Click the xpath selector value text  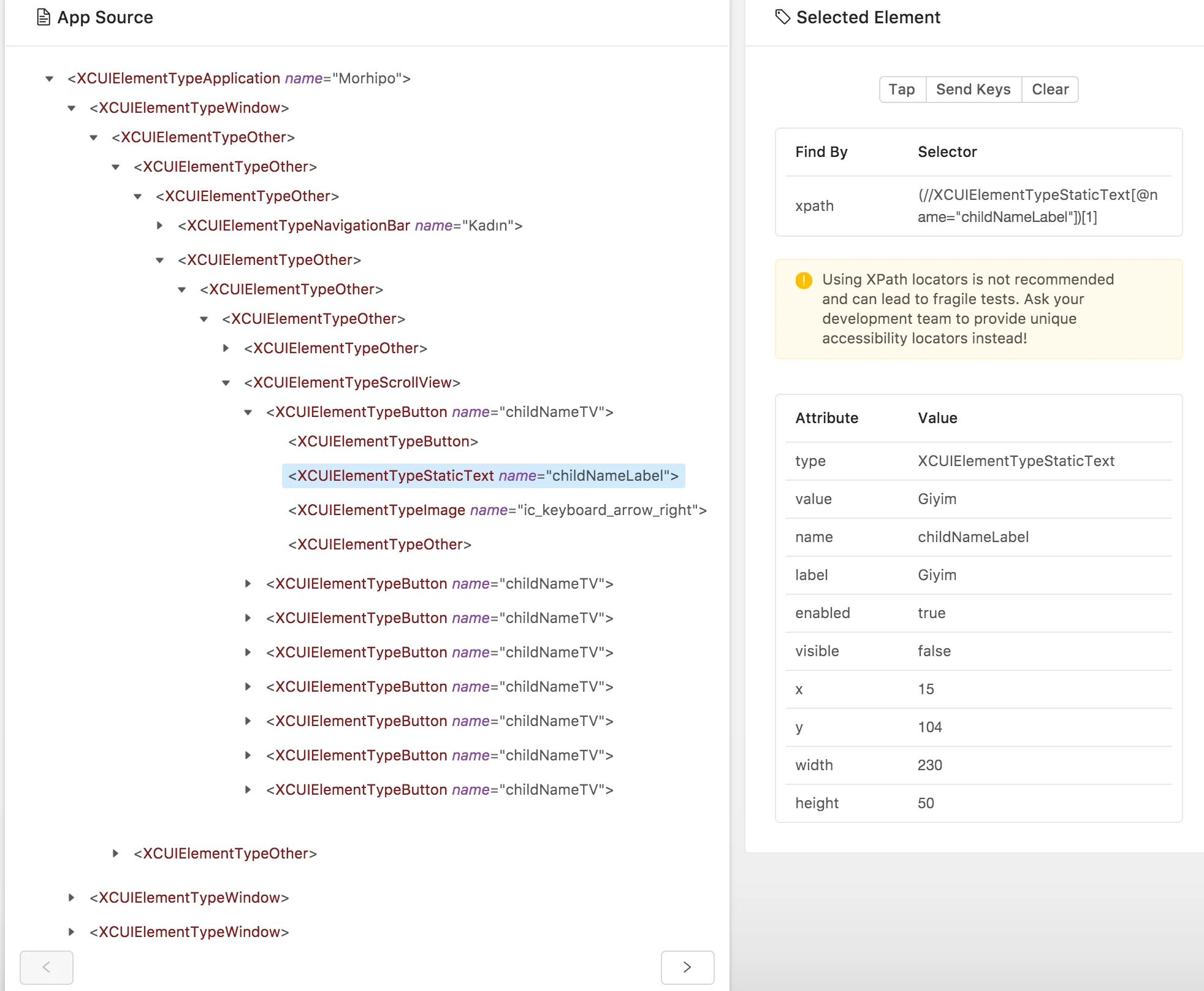click(1037, 206)
